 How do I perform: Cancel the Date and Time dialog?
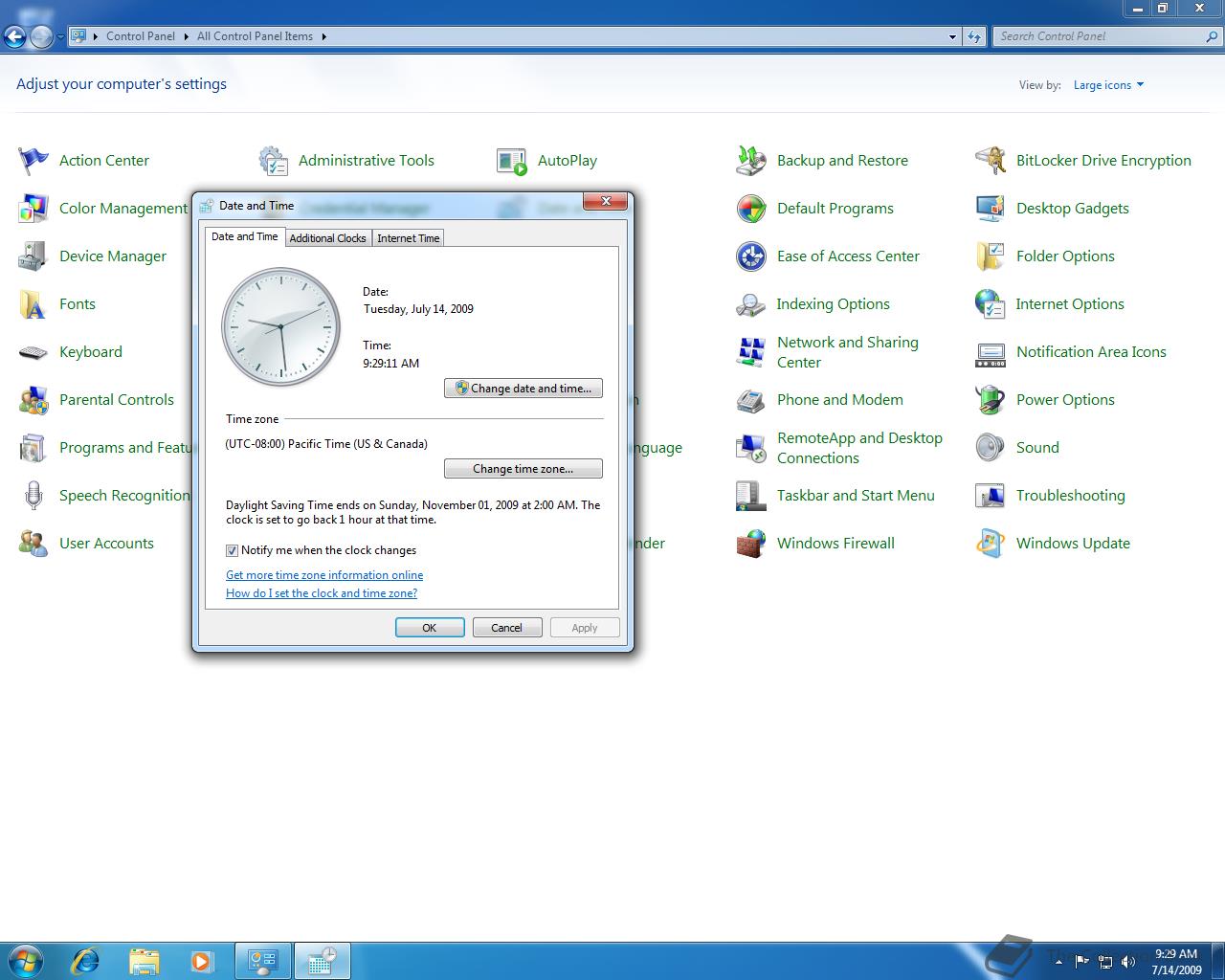pos(507,628)
